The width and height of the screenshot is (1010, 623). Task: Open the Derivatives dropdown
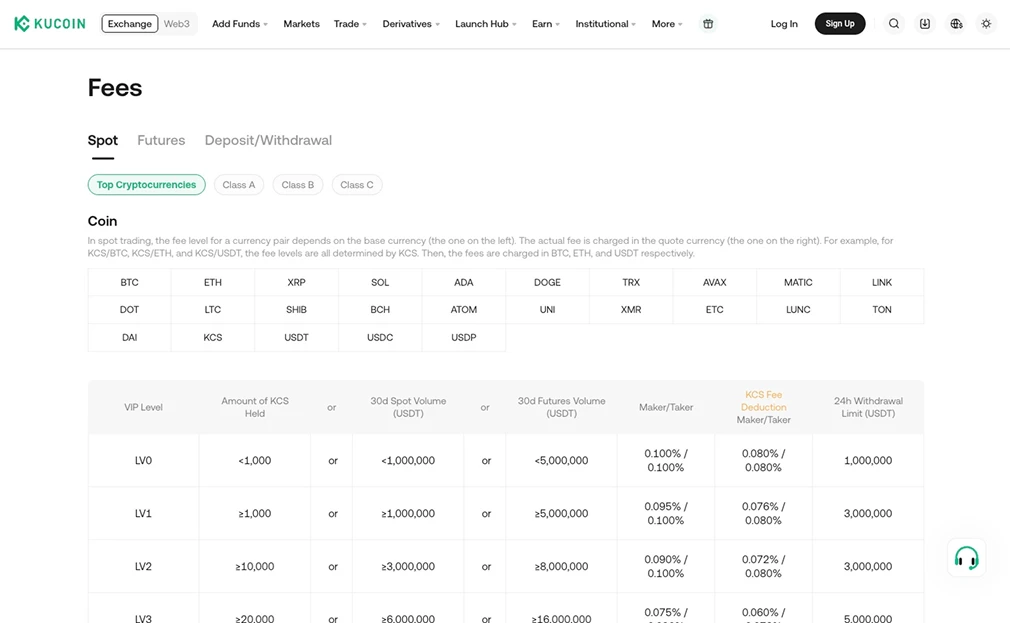tap(410, 23)
